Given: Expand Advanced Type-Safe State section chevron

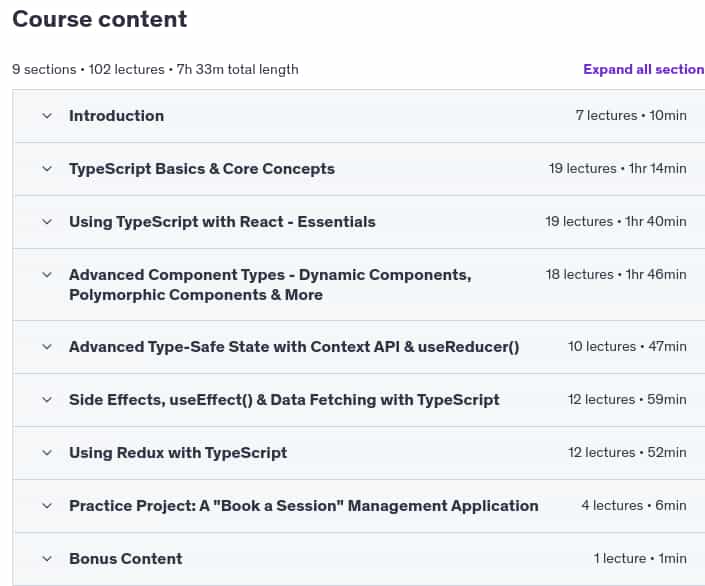Looking at the screenshot, I should click(x=47, y=347).
